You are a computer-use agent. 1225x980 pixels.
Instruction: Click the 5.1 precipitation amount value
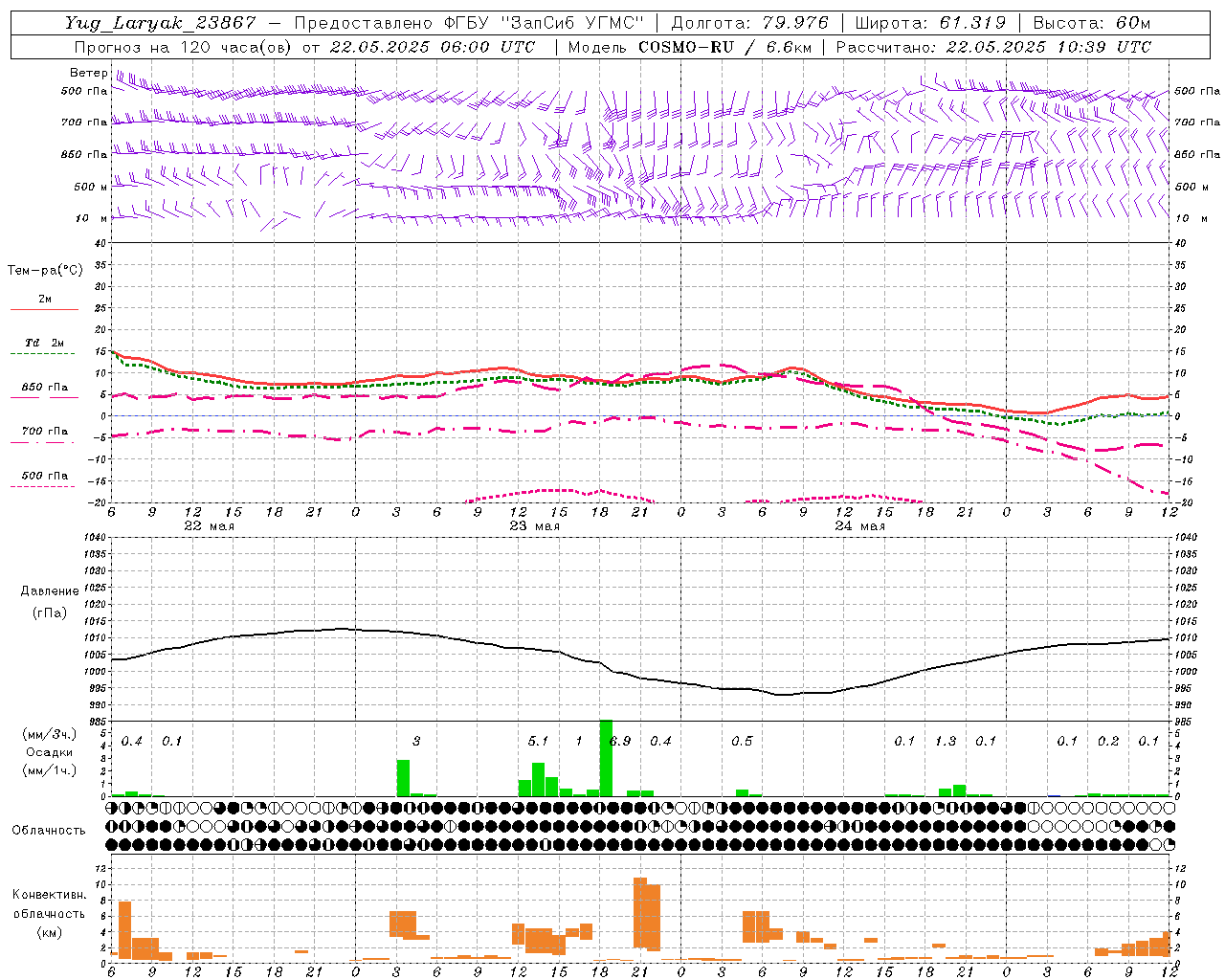(x=538, y=741)
